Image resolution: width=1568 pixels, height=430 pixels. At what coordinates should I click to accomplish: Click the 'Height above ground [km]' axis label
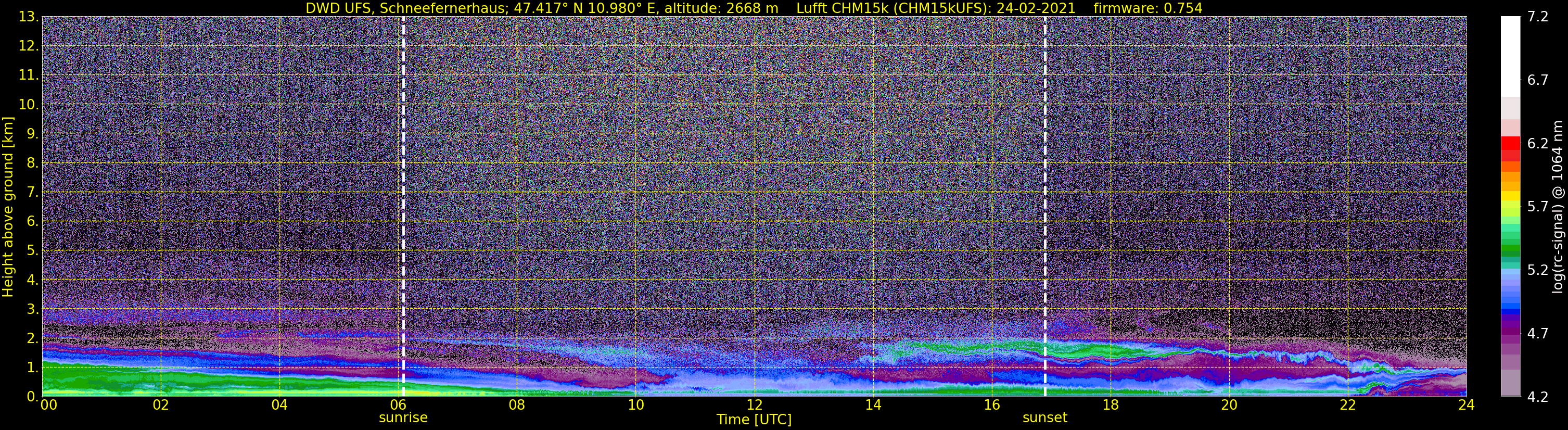coord(8,207)
